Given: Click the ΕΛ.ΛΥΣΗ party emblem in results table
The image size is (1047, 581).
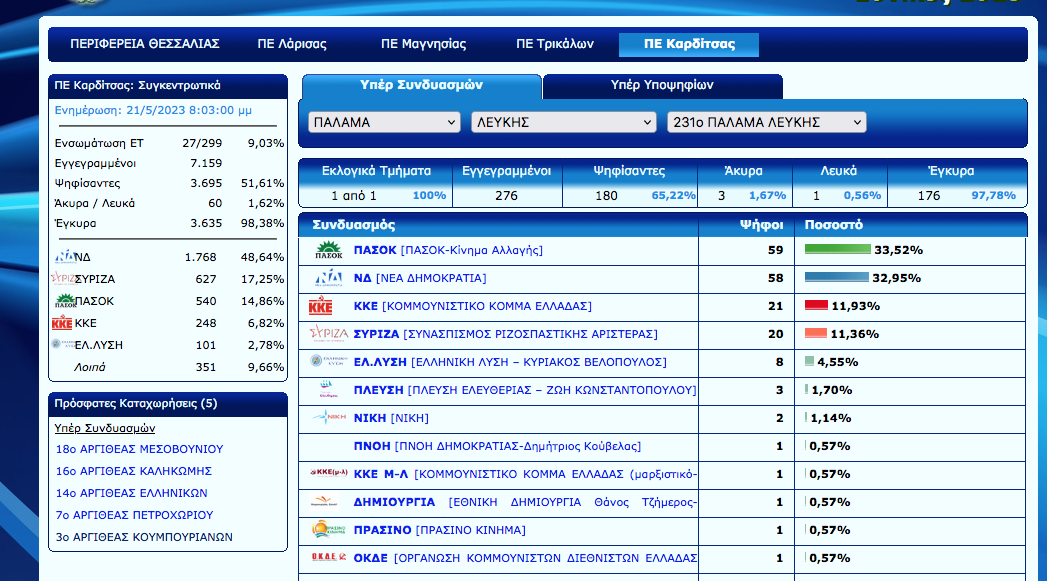Looking at the screenshot, I should (x=328, y=362).
